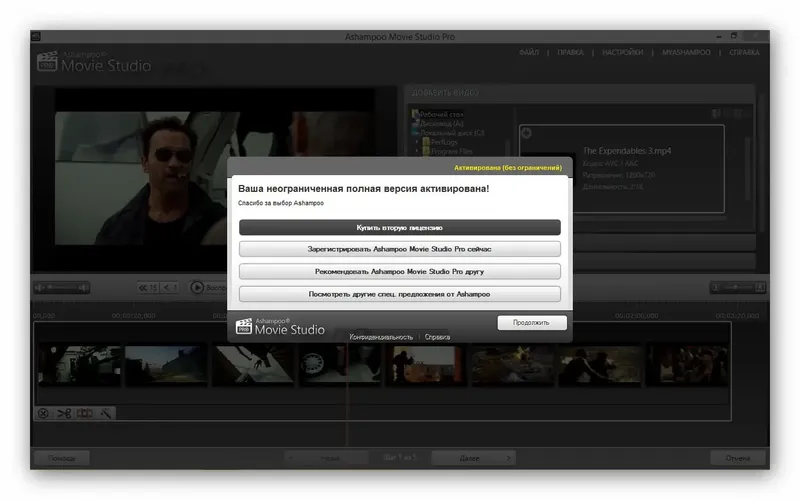Click Зарегистрировать Ashampoo Movie Studio Pro сейчас
The image size is (800, 500).
click(399, 249)
